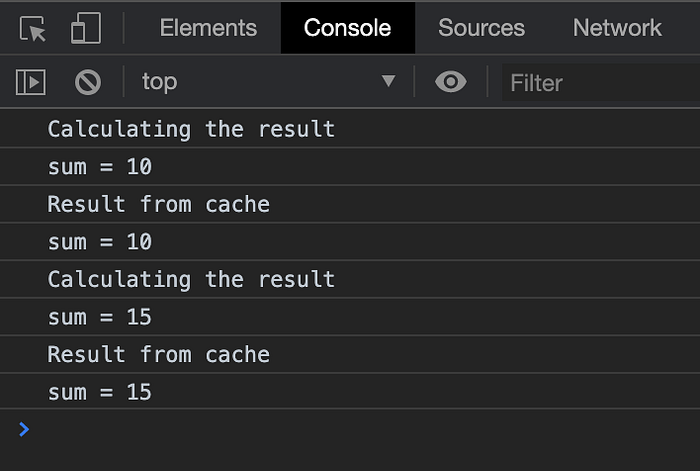Focus the Filter input field

600,82
